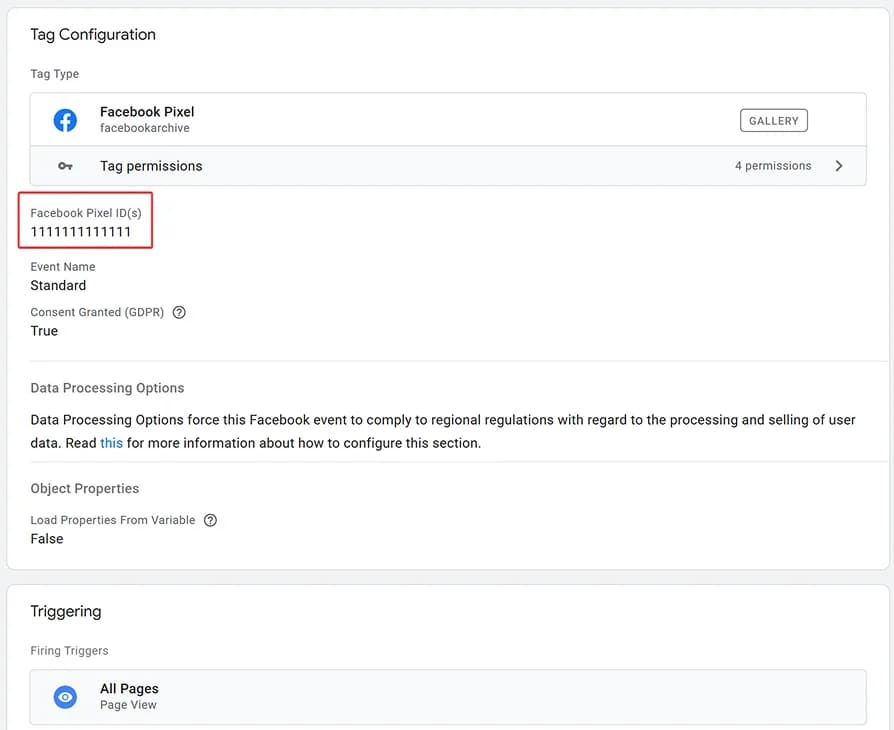894x730 pixels.
Task: Expand Tag permissions chevron arrow
Action: (839, 166)
